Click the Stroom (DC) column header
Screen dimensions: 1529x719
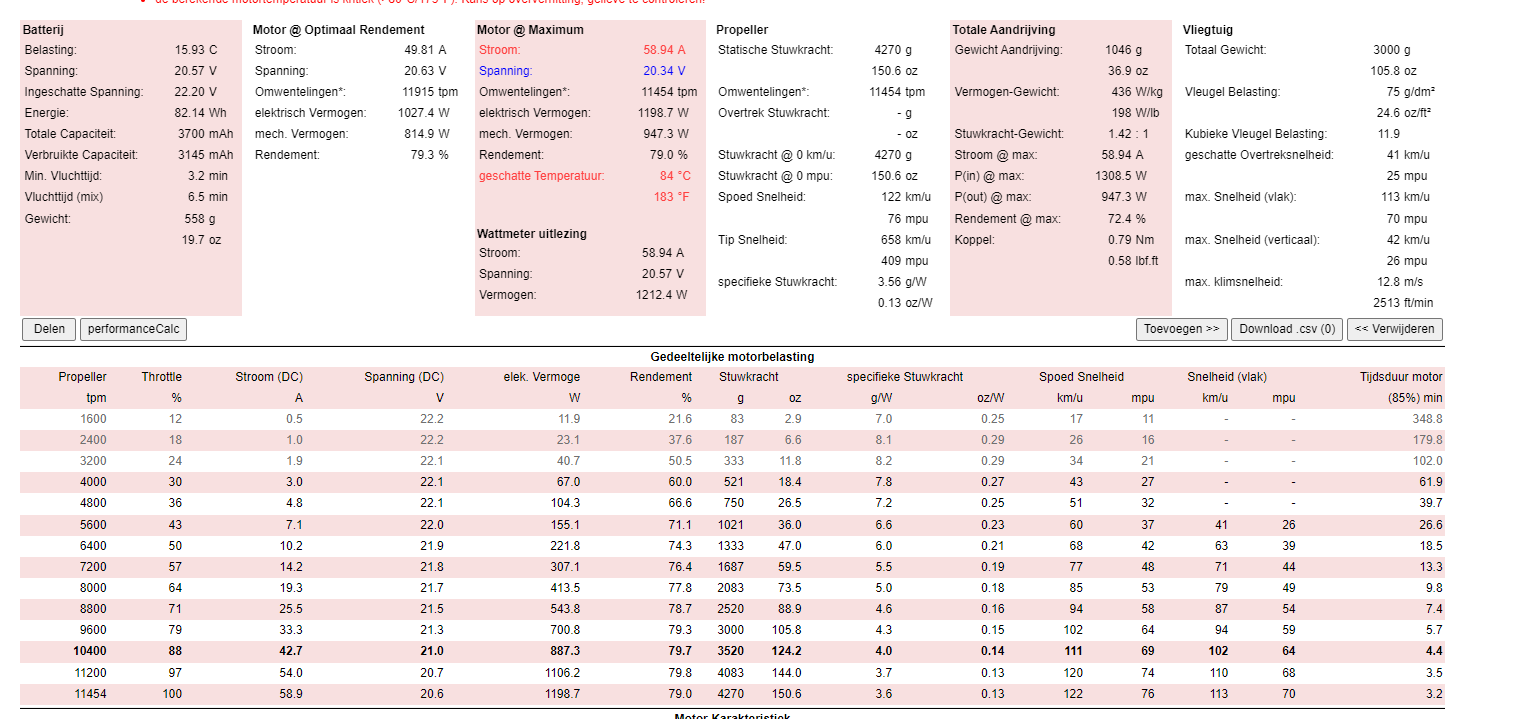pos(269,377)
